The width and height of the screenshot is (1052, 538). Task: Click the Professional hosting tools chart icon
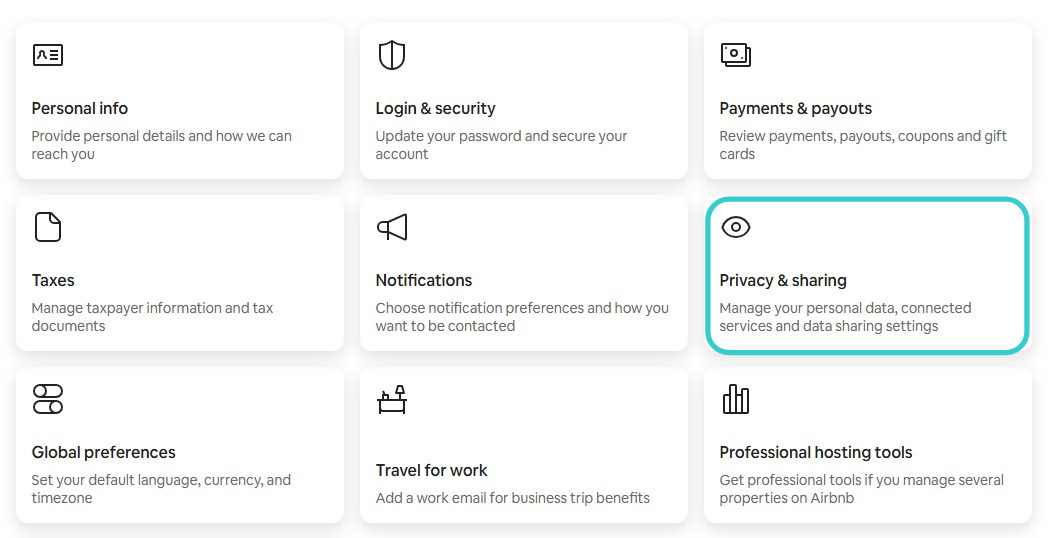click(735, 399)
